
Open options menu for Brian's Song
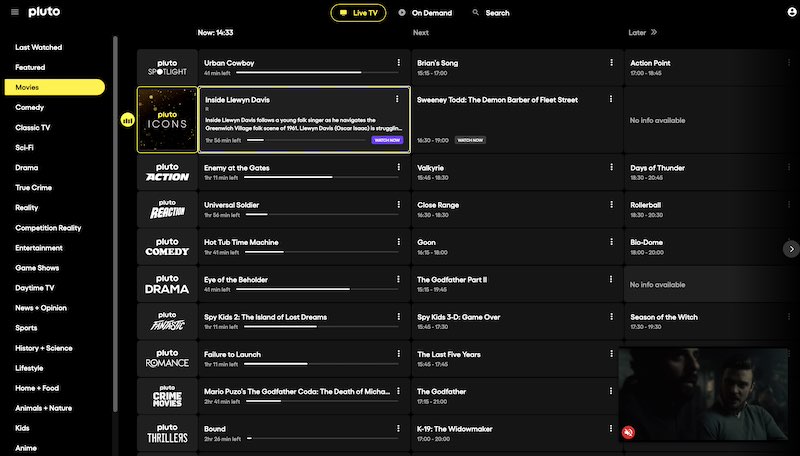[x=611, y=62]
